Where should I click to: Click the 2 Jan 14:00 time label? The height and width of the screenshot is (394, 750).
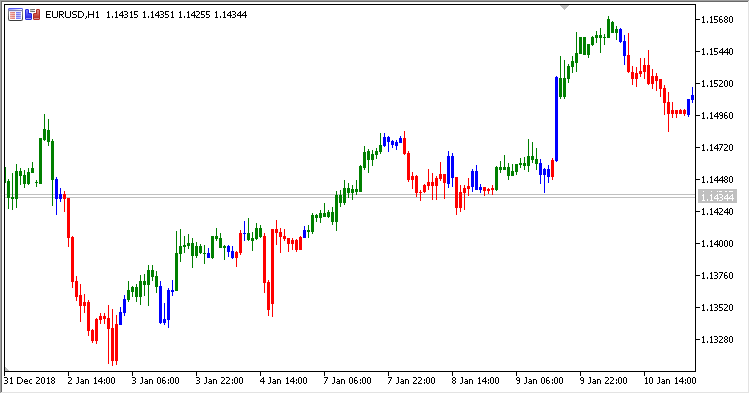(92, 381)
